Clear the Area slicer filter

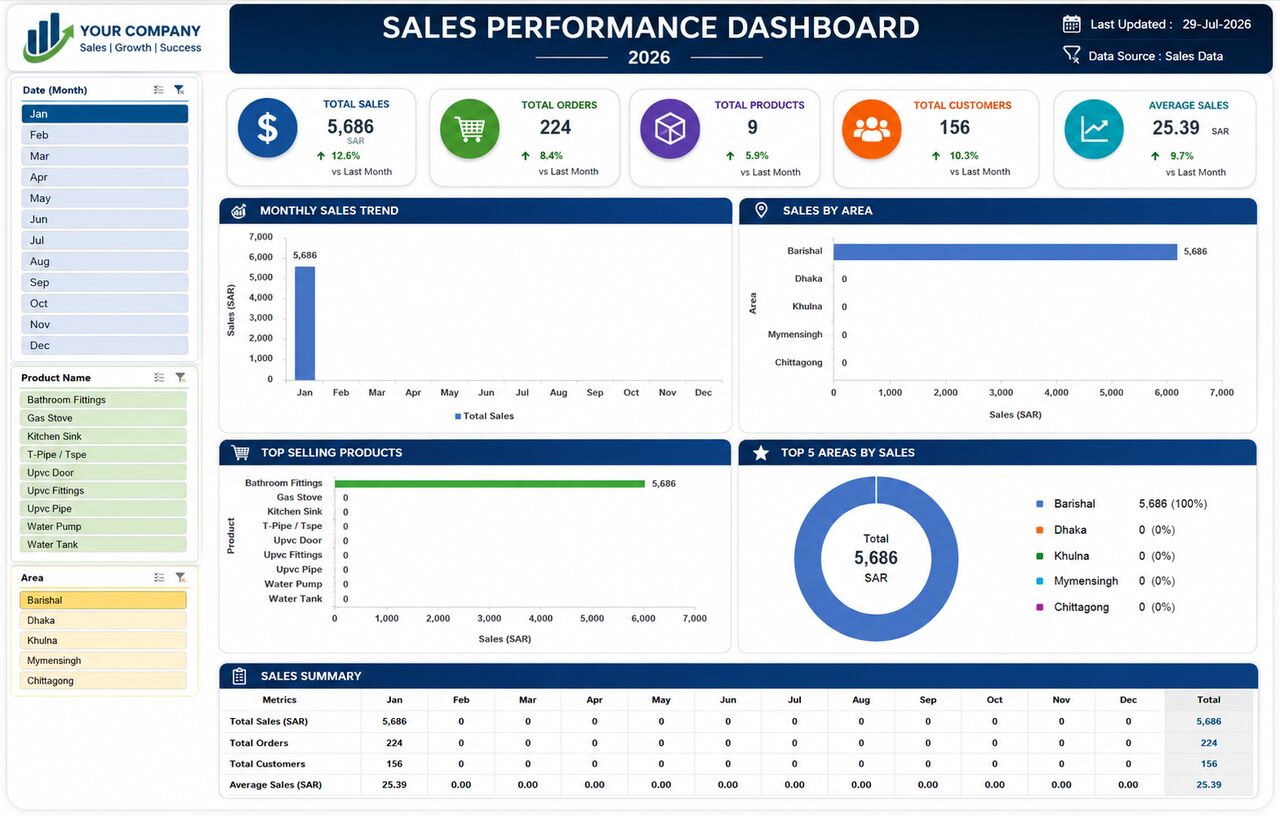coord(180,578)
